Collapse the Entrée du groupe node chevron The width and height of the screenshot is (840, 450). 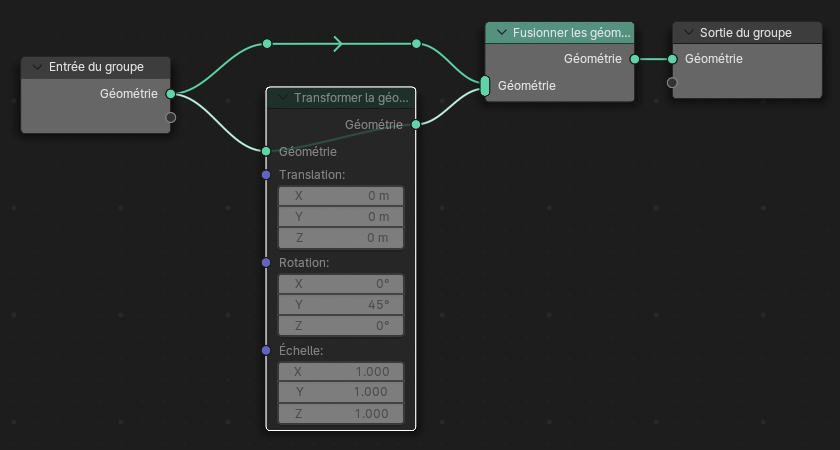pos(38,67)
